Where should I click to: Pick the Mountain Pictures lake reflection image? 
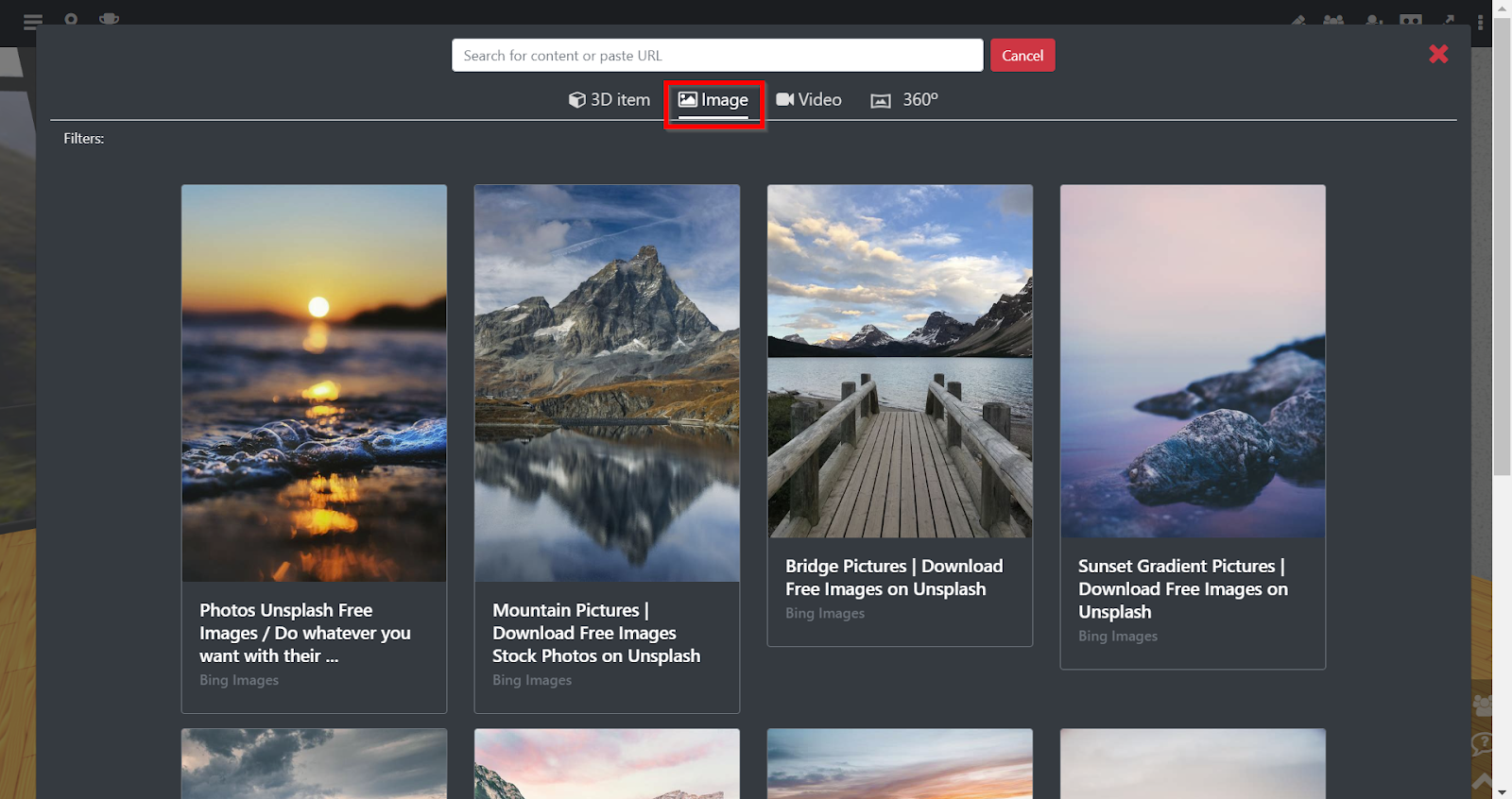click(x=607, y=382)
